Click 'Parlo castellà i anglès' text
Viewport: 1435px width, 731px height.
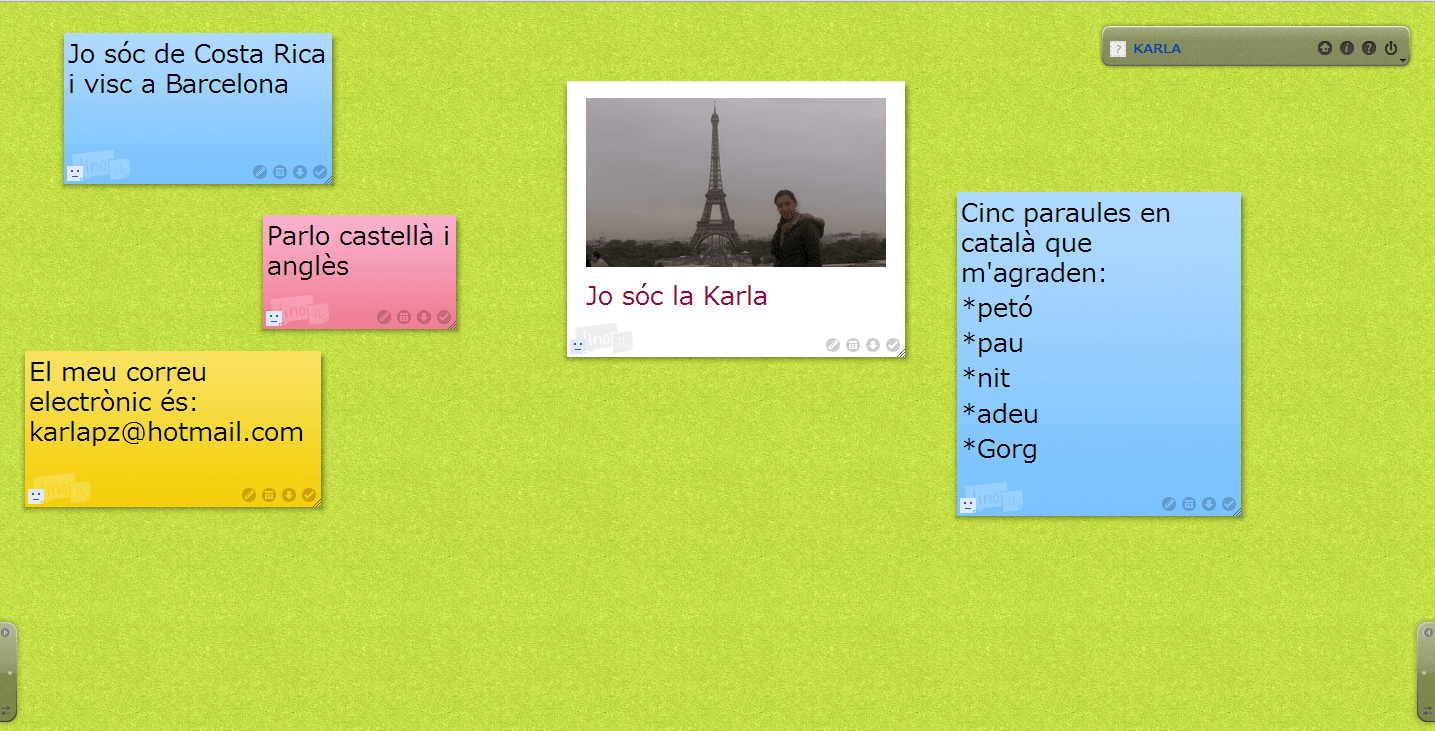(360, 250)
